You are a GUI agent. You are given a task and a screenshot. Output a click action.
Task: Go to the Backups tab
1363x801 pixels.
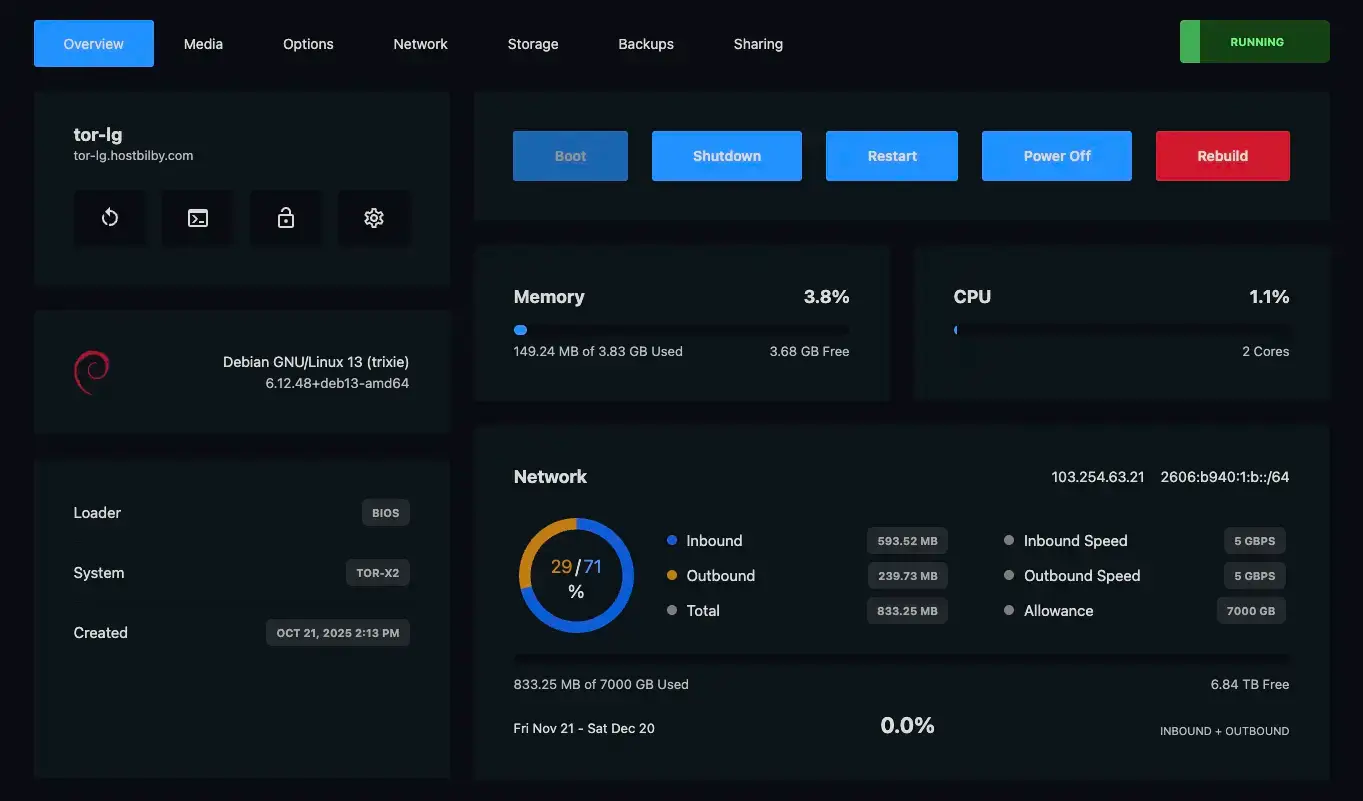(x=646, y=44)
